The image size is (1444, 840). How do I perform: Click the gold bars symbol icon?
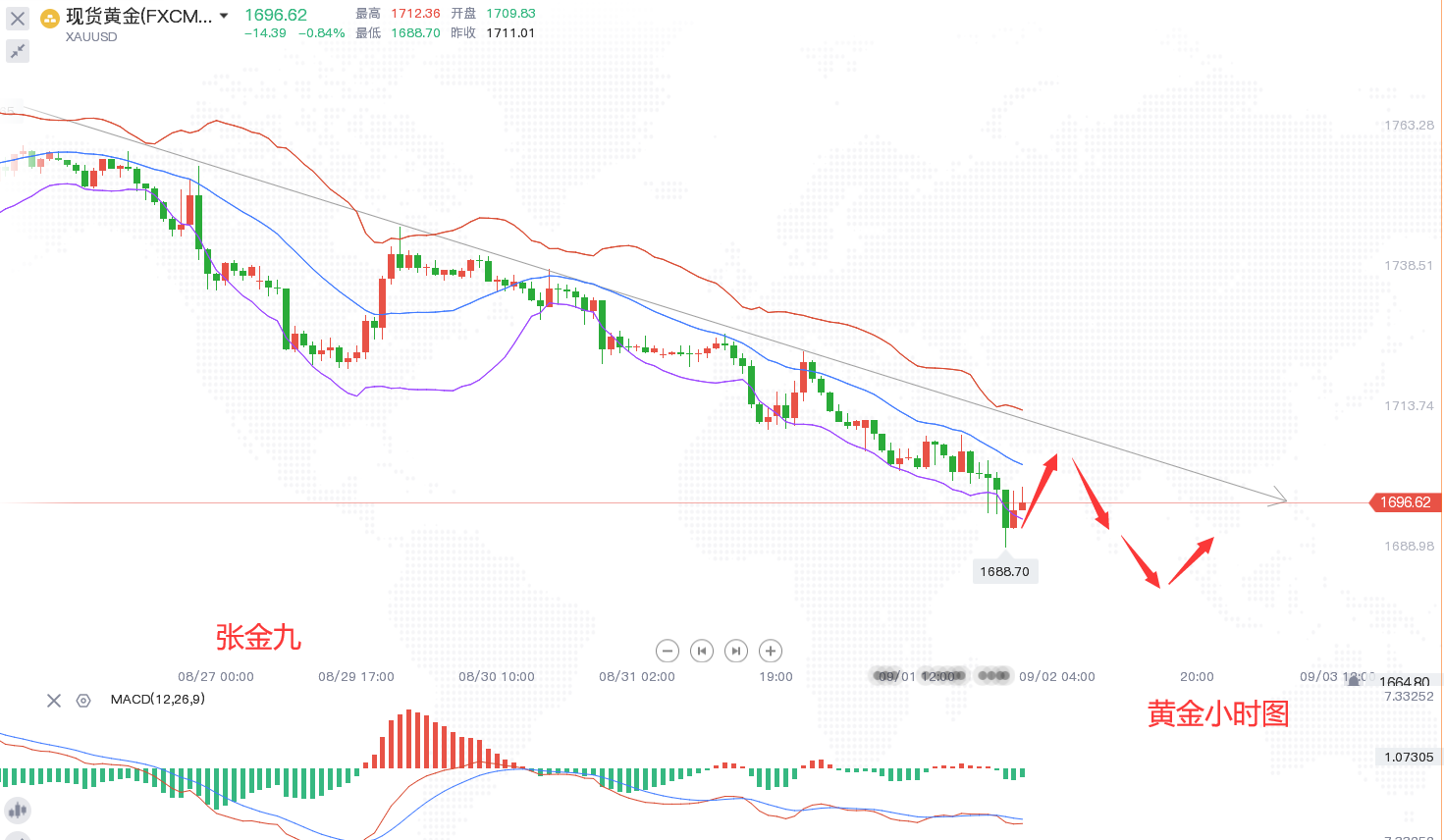point(49,18)
